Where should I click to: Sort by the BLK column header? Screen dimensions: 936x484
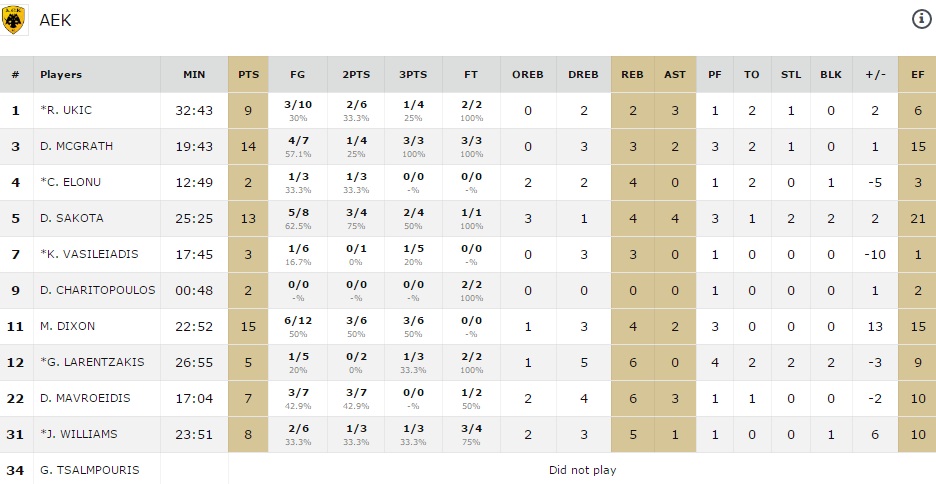pyautogui.click(x=831, y=75)
